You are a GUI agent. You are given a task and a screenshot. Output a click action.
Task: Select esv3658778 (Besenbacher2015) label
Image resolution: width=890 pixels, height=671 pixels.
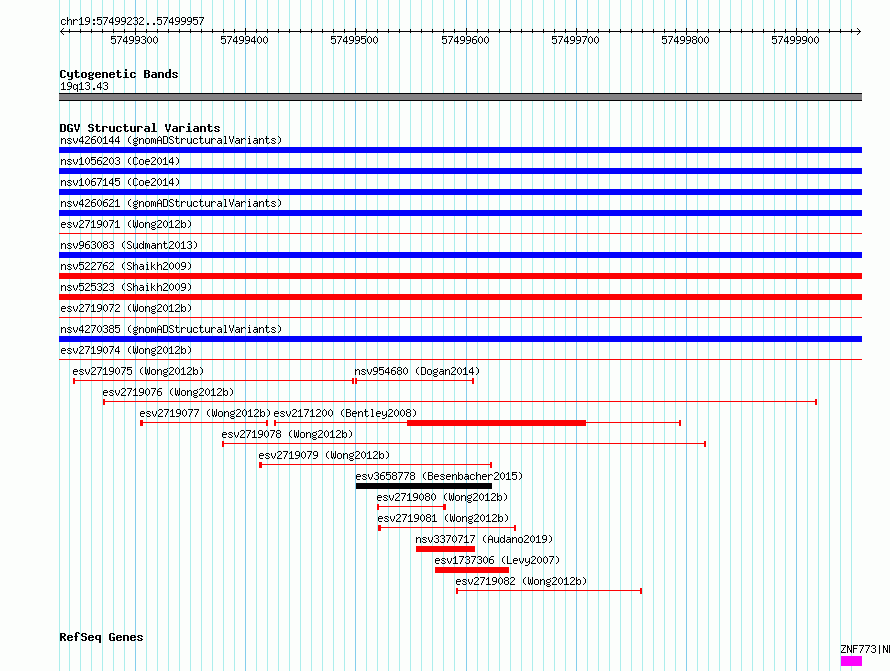point(439,476)
